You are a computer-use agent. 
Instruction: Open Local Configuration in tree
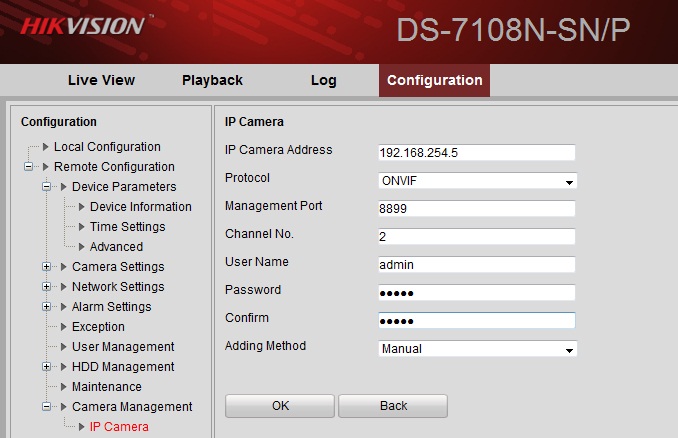107,147
